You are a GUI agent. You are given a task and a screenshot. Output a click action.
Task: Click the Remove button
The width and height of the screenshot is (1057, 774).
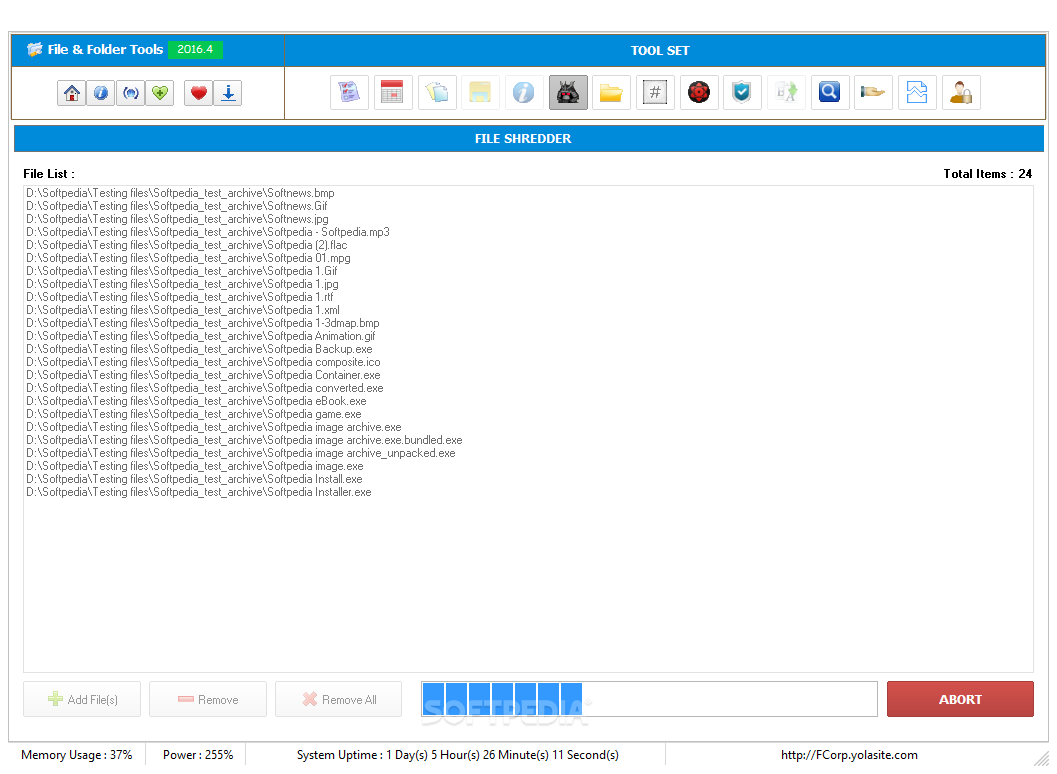click(x=208, y=699)
